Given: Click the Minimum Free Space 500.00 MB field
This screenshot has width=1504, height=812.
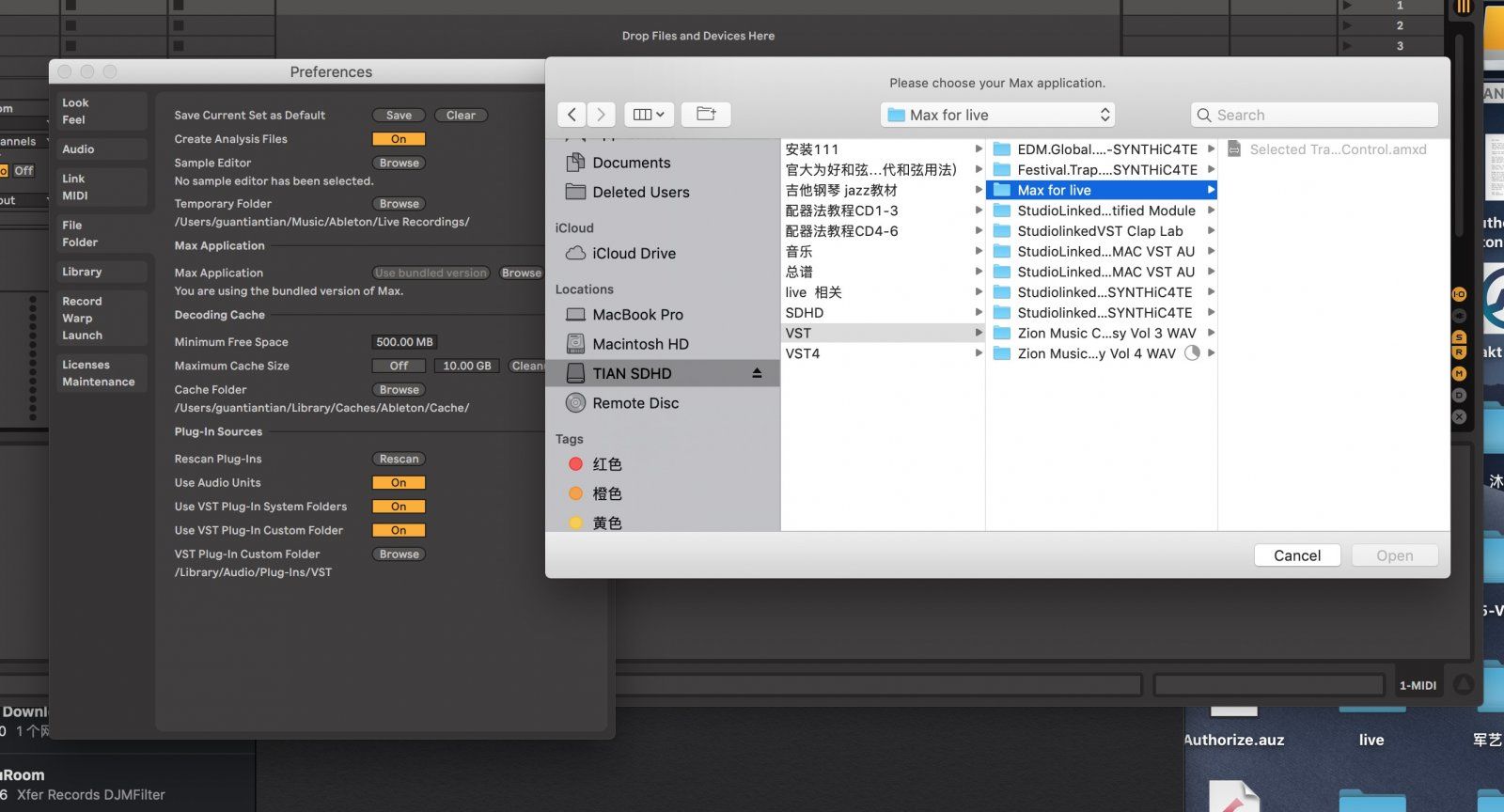Looking at the screenshot, I should tap(405, 342).
